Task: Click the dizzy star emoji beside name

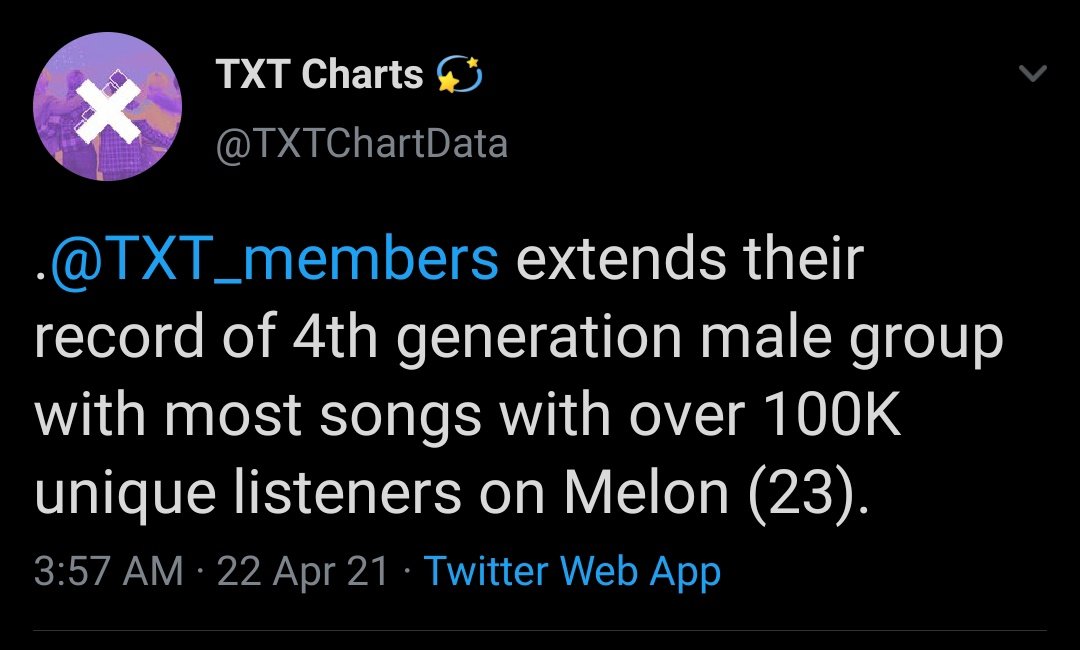Action: coord(459,75)
